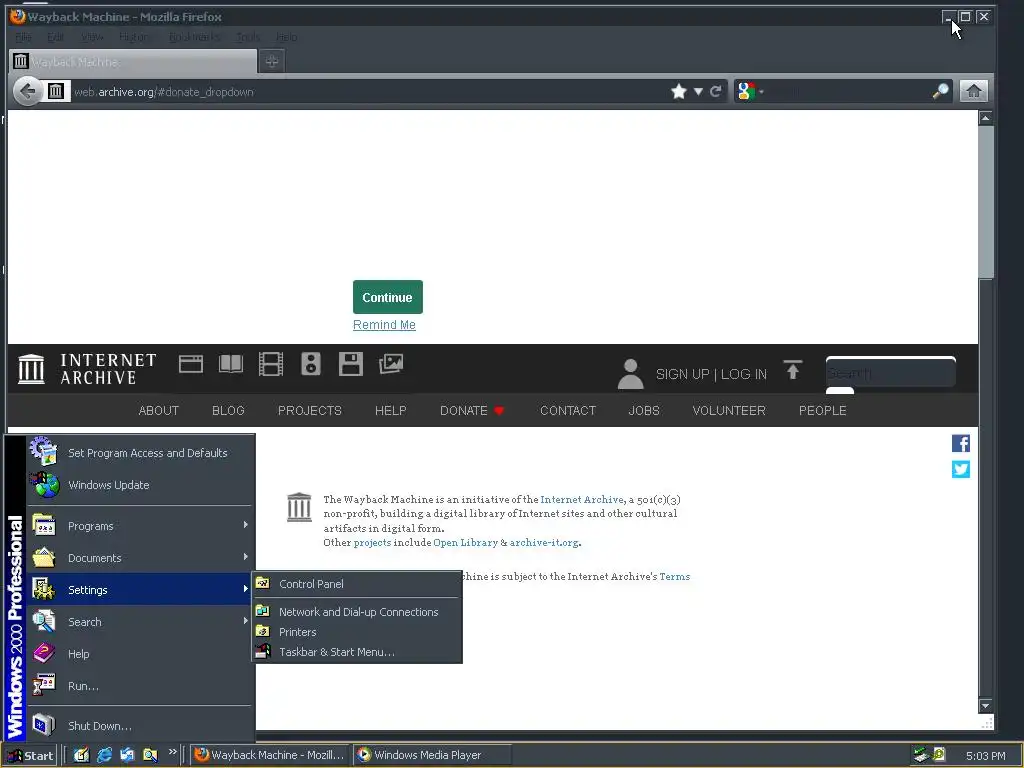Open Windows Update from Start menu
Screen dimensions: 1024x768
click(140, 485)
